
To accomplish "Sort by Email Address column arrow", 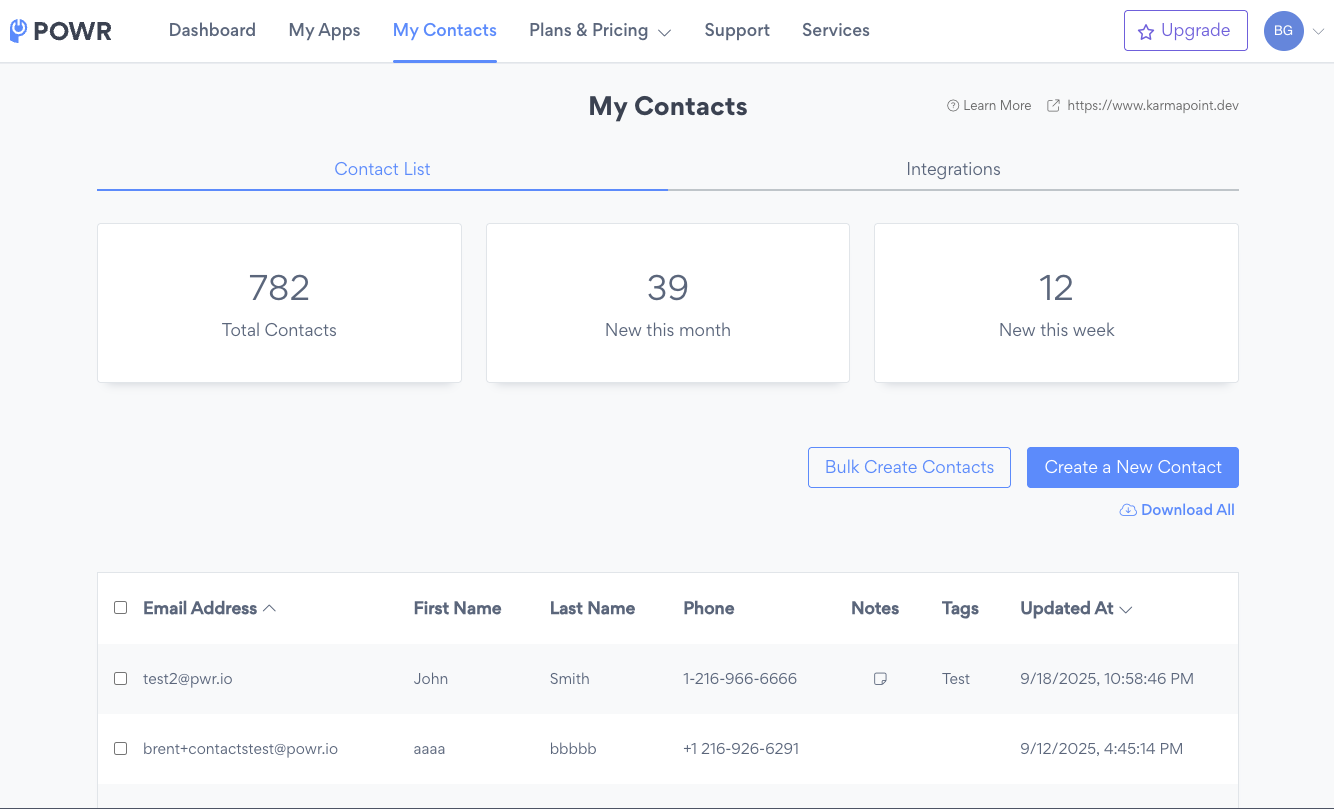I will pyautogui.click(x=269, y=608).
